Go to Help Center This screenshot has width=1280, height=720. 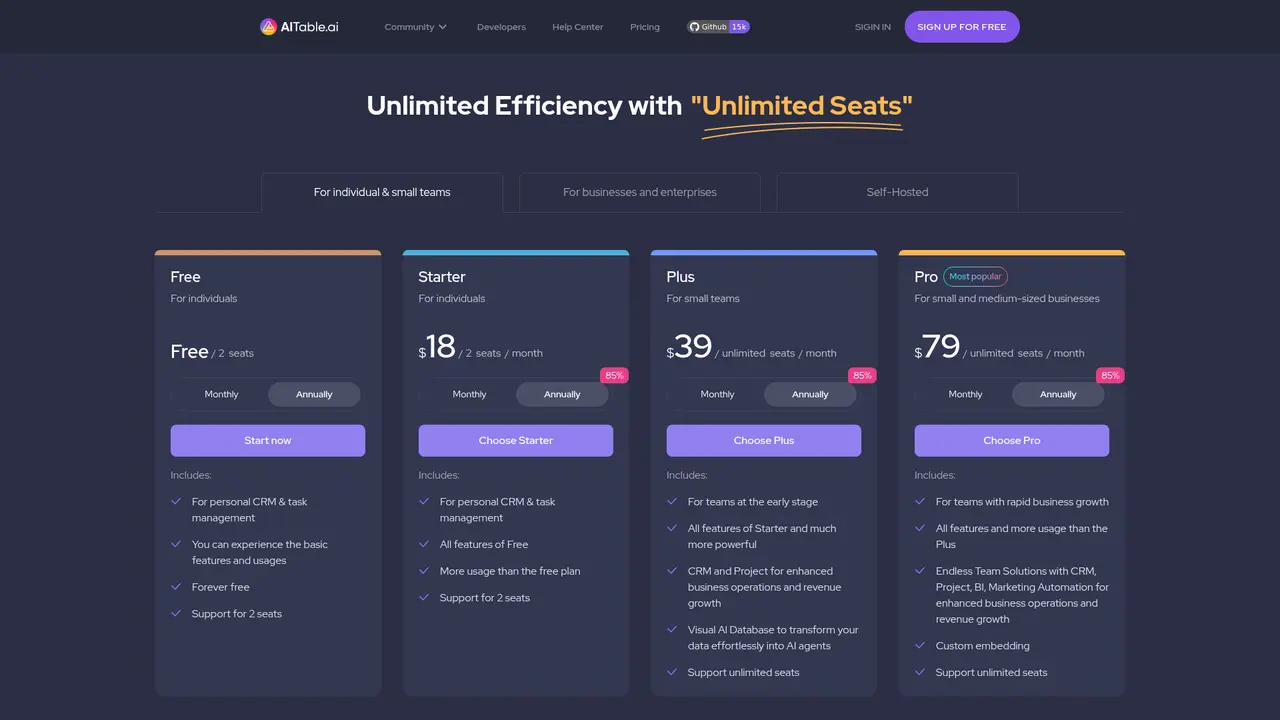(x=578, y=27)
